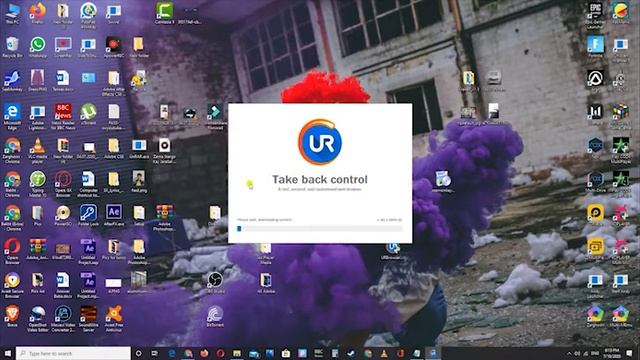
Task: Select the Wondershare Filmora desktop shortcut
Action: pyautogui.click(x=215, y=117)
